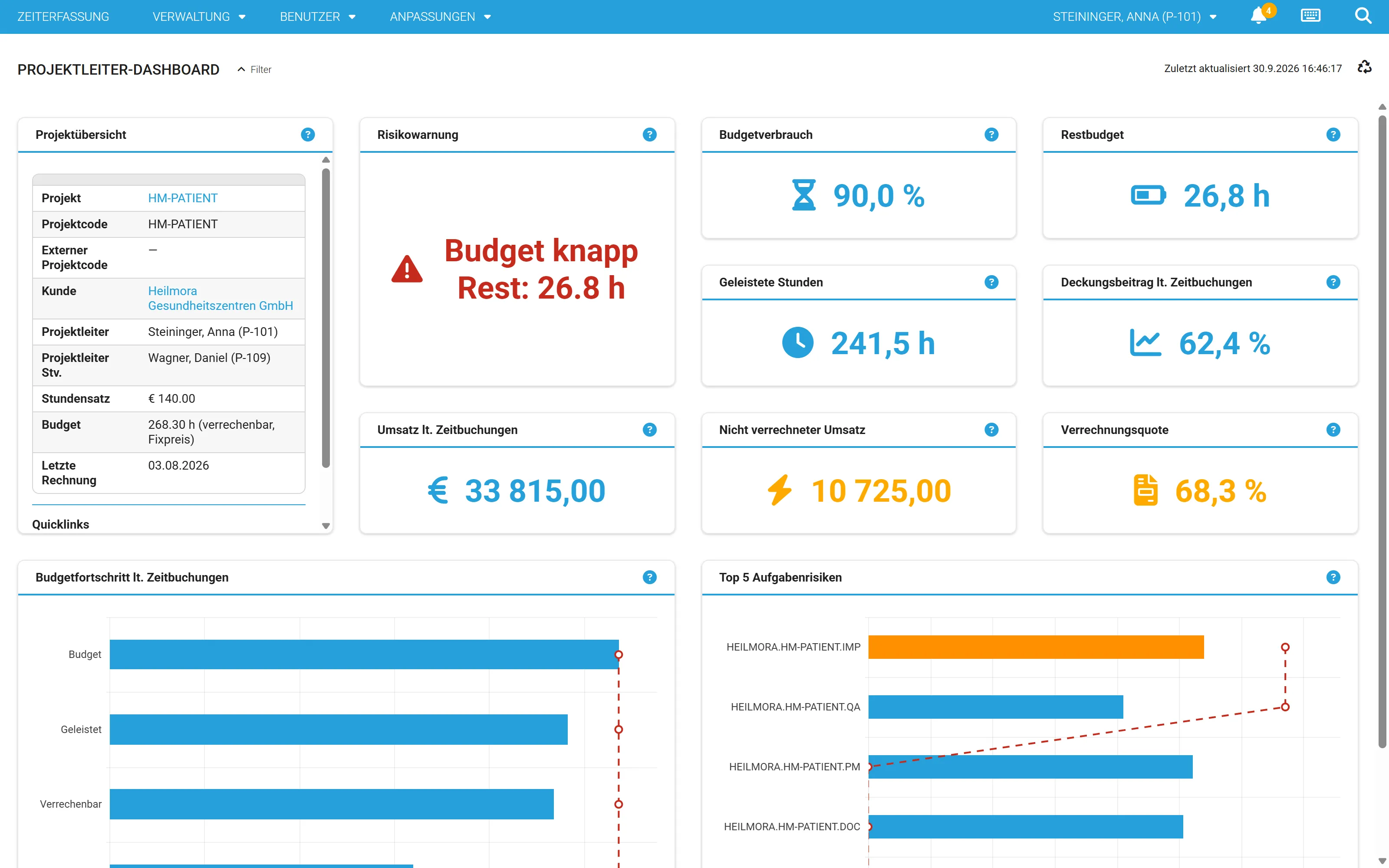The height and width of the screenshot is (868, 1389).
Task: Click the HEILMORA.HM-PATIENT.DOC label
Action: (792, 827)
